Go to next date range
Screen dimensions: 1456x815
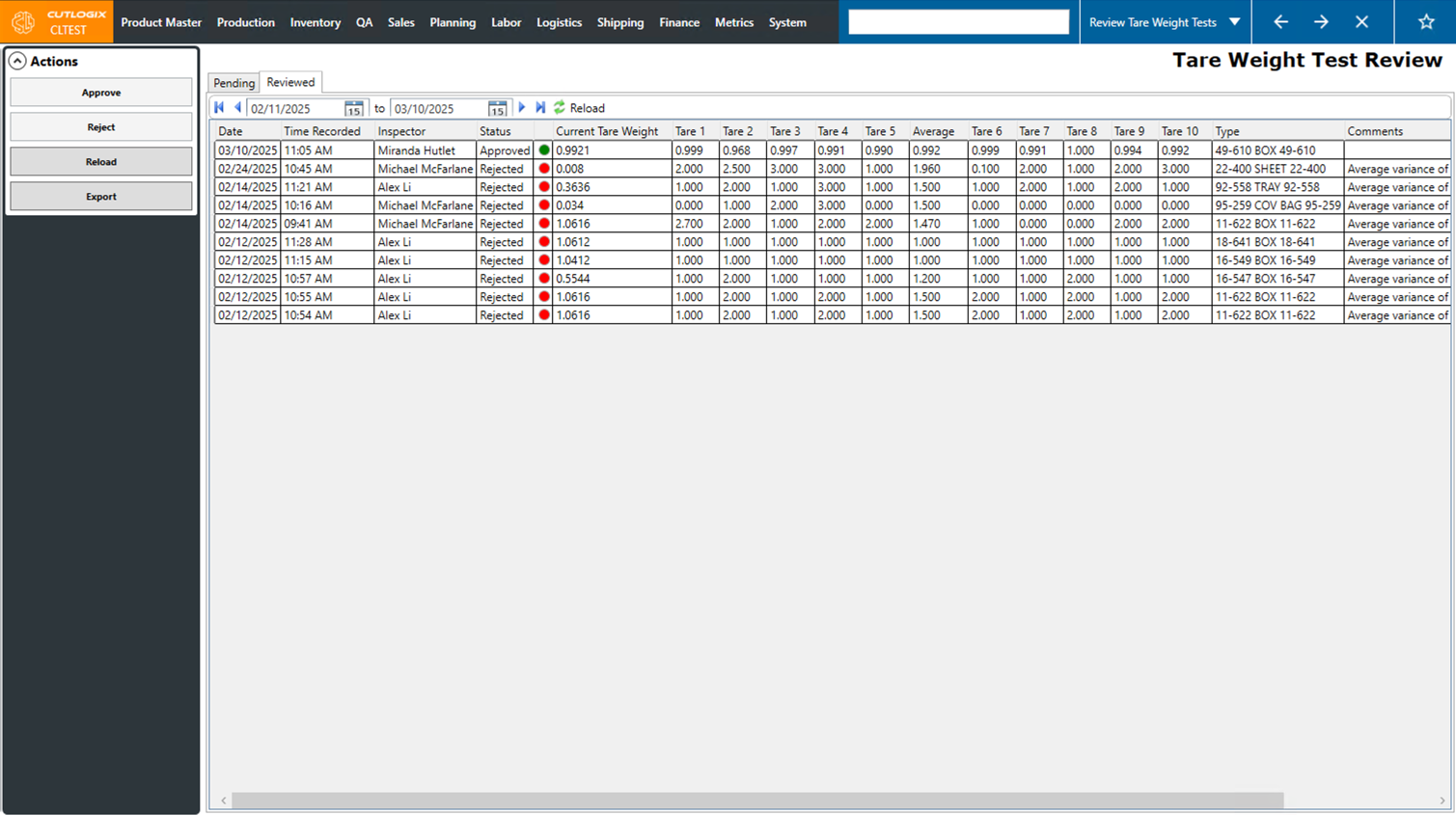coord(522,108)
